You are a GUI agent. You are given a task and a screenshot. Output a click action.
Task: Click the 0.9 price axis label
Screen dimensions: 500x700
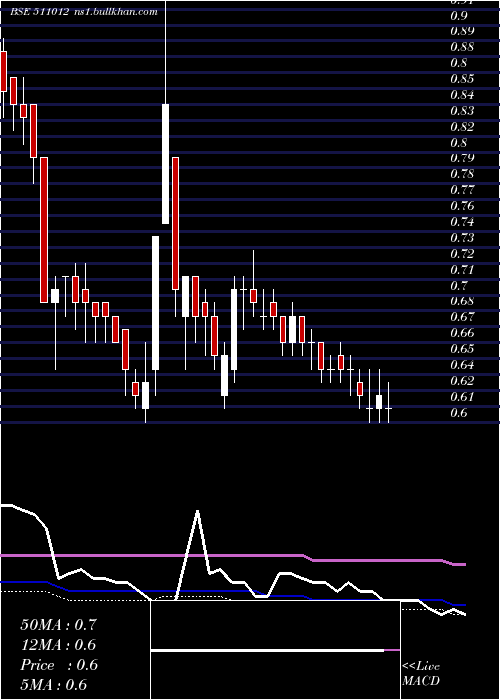458,16
